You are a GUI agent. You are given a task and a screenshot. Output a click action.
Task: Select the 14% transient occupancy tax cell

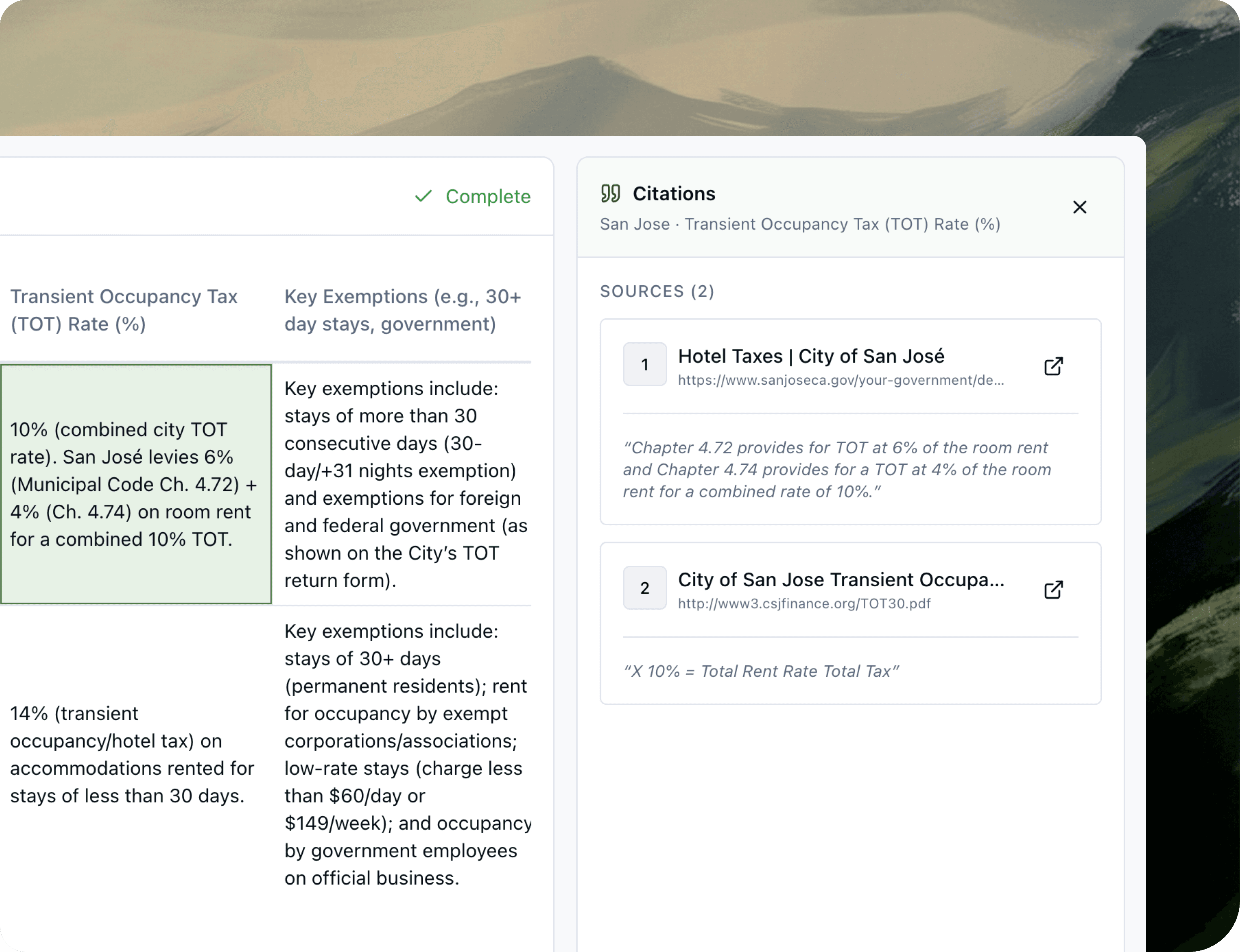tap(135, 754)
